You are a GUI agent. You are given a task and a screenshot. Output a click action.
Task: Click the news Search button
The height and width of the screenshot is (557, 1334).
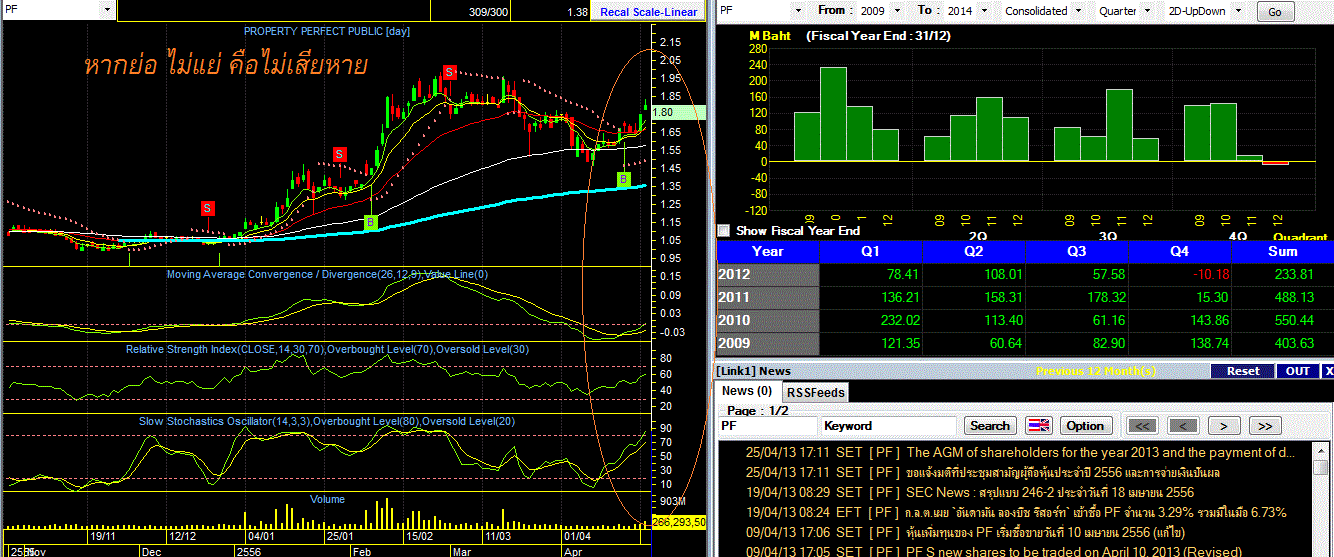pos(990,425)
